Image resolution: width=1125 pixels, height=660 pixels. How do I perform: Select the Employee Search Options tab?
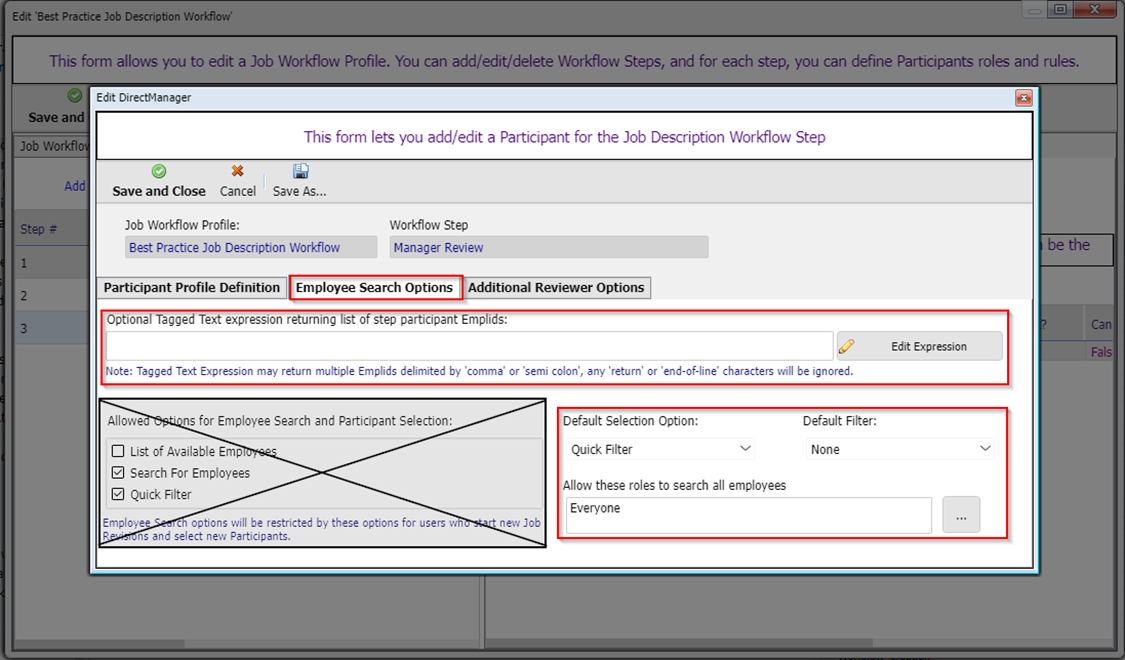click(x=374, y=288)
